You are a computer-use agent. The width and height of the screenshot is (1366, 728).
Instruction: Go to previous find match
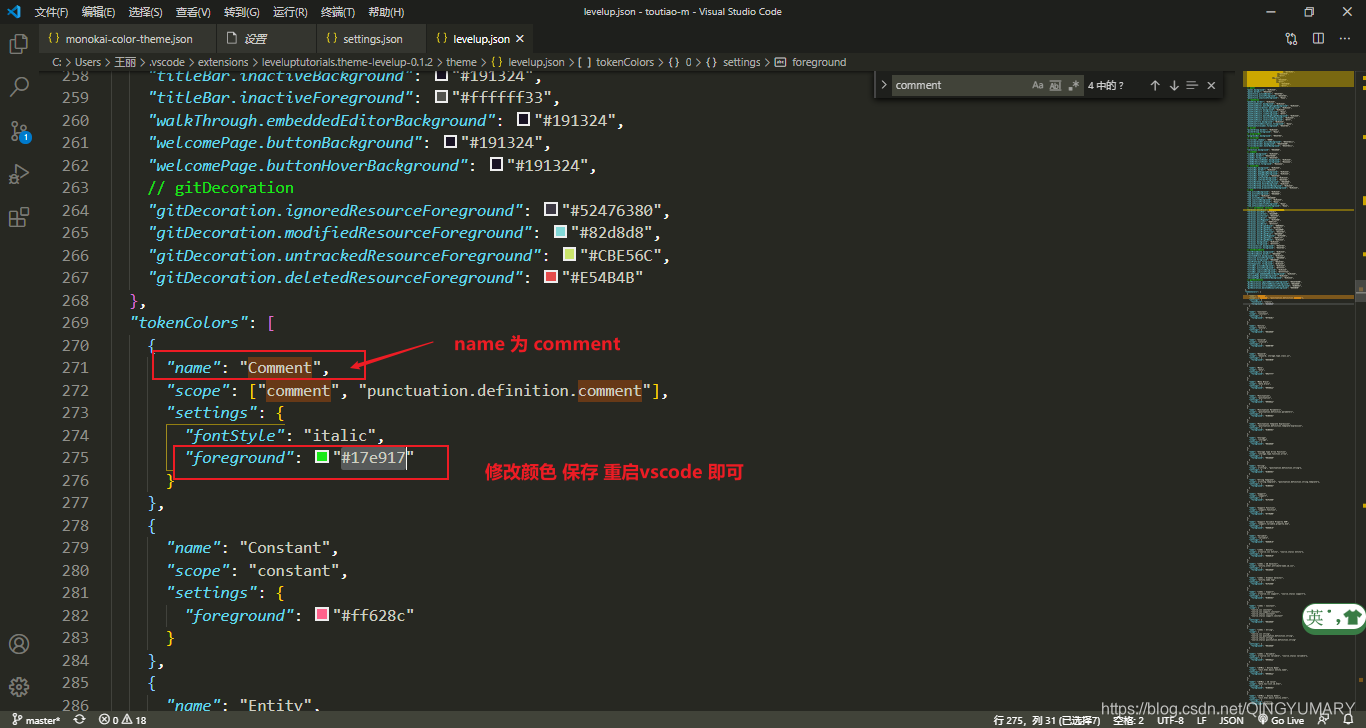point(1155,85)
